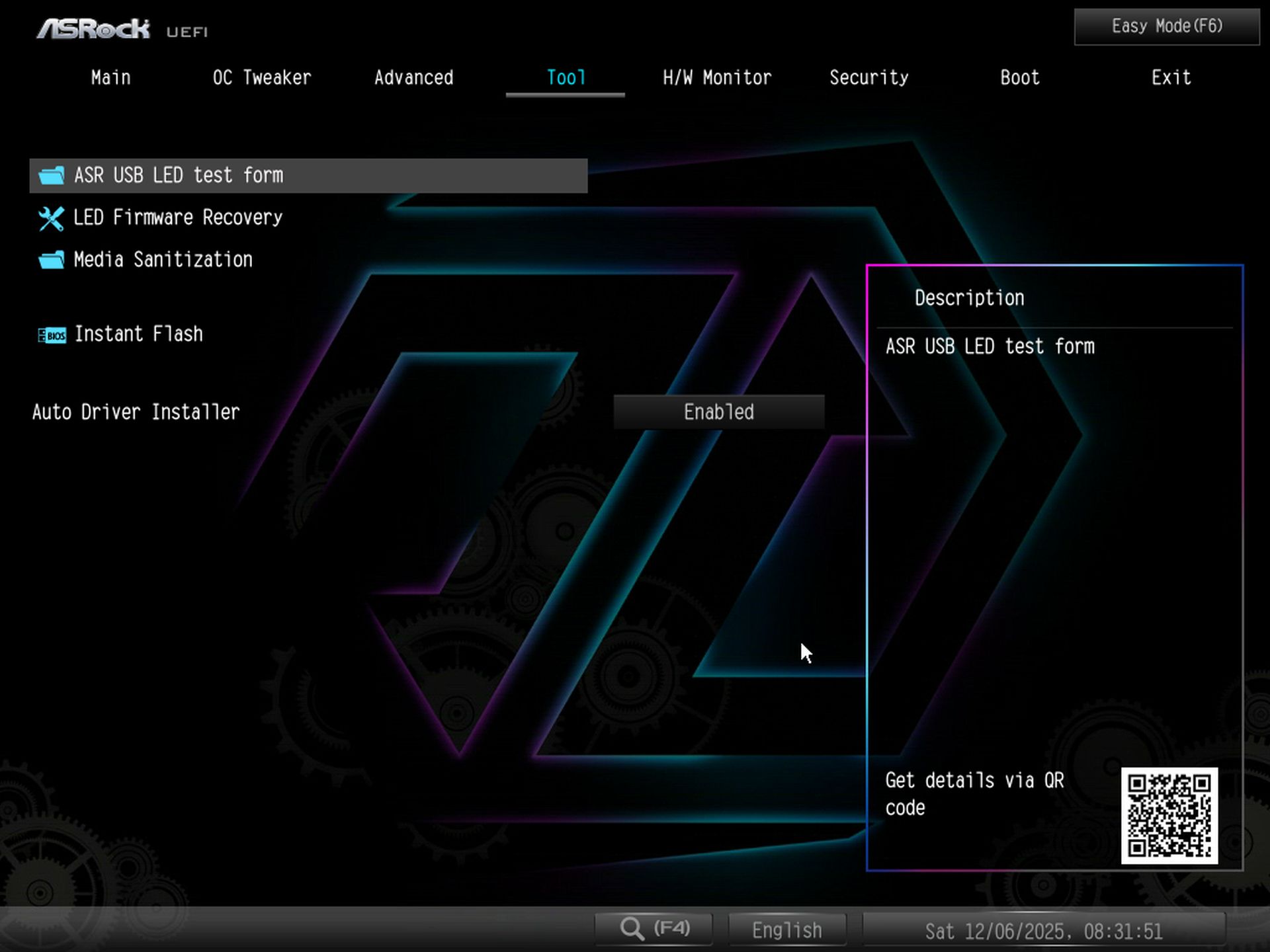Open the Auto Driver Installer Enabled dropdown

(x=718, y=412)
